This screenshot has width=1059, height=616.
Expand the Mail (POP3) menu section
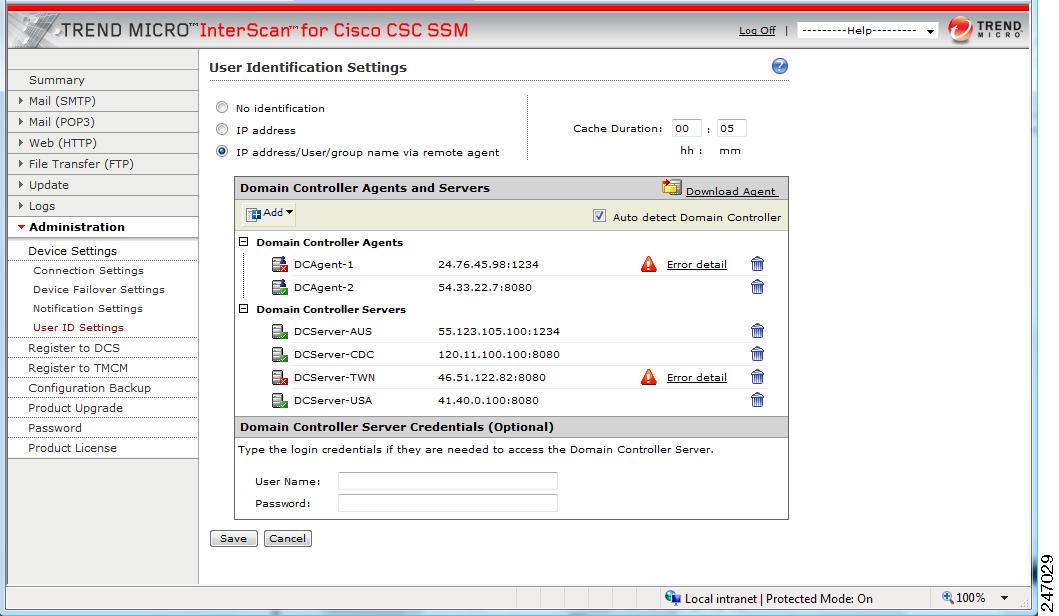[21, 122]
